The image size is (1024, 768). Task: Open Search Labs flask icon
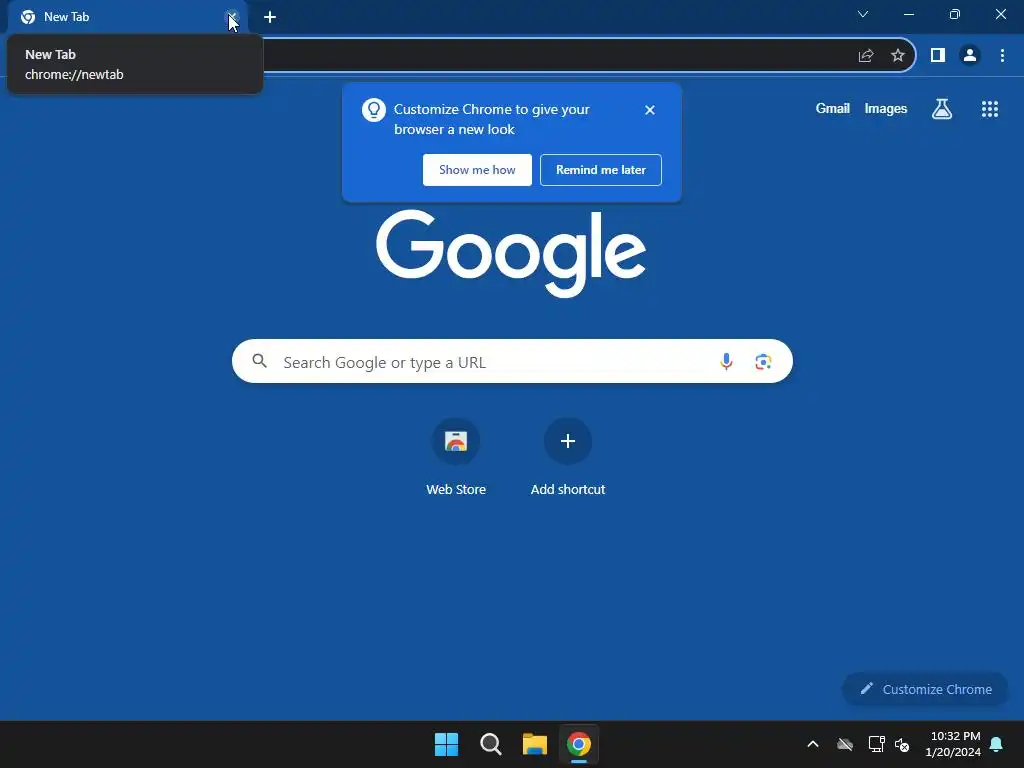coord(942,108)
